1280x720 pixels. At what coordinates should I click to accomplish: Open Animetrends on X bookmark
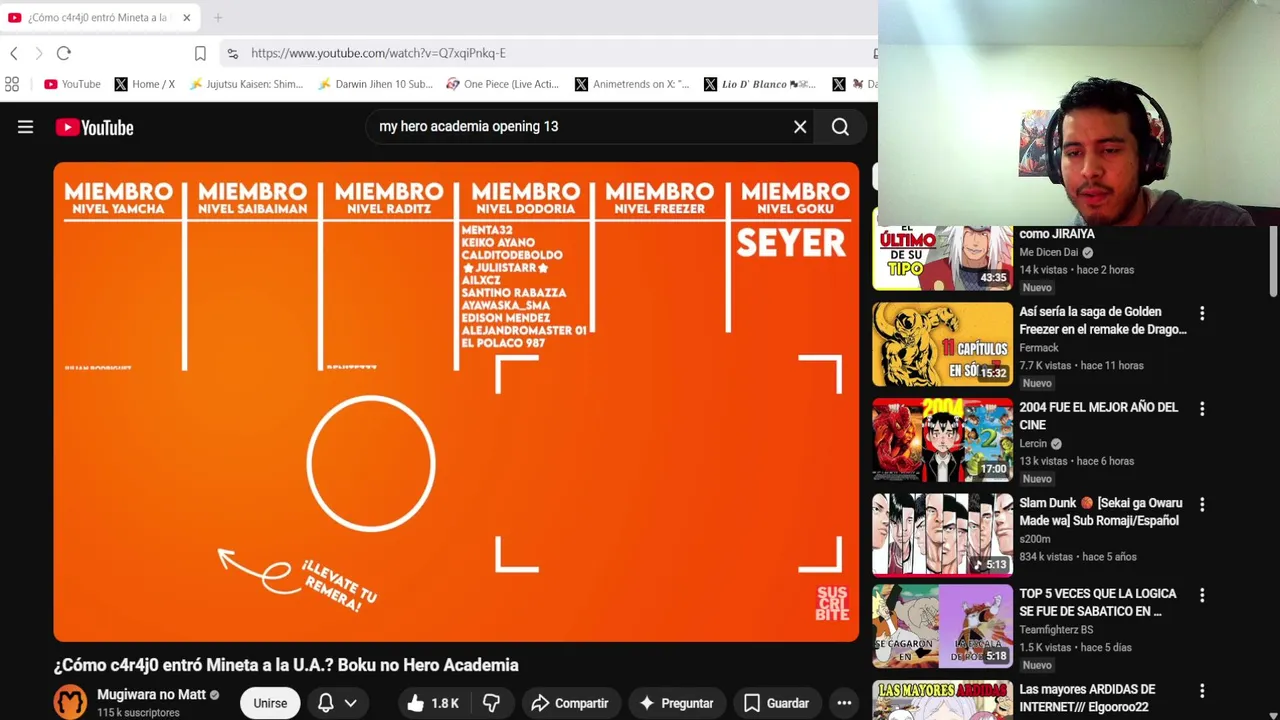point(632,84)
